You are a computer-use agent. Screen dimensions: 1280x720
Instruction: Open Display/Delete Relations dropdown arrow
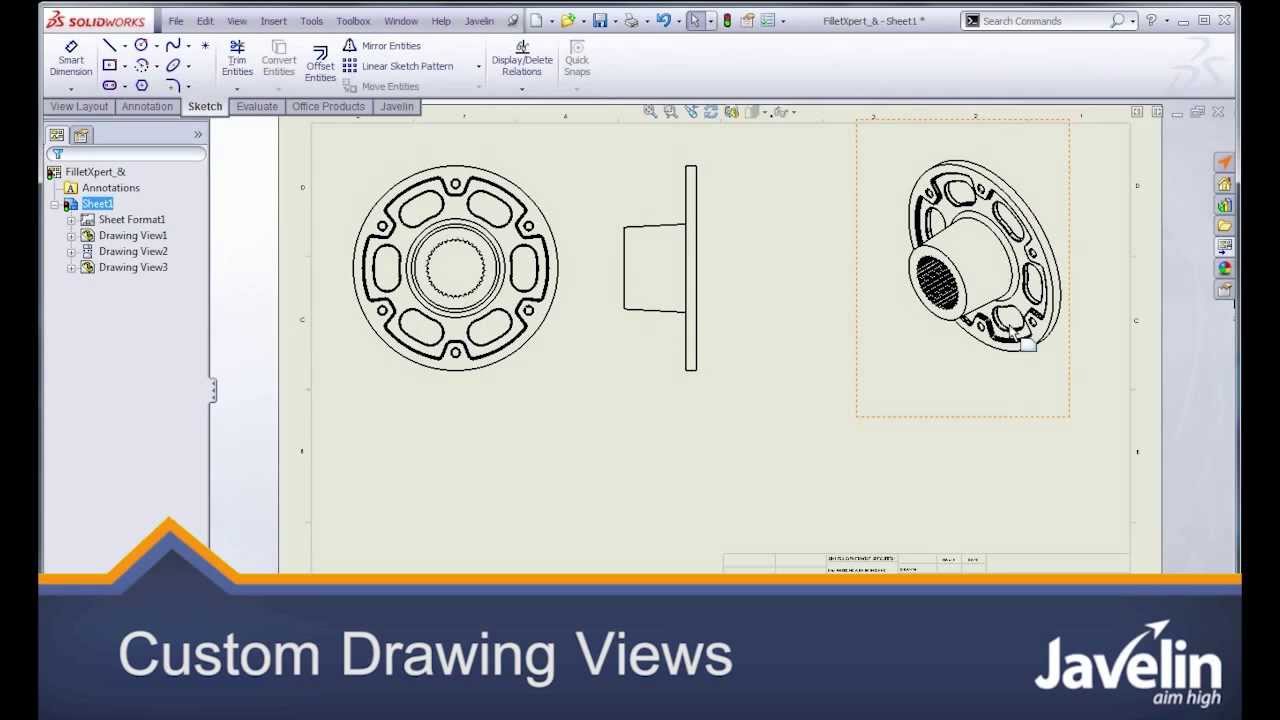[522, 88]
